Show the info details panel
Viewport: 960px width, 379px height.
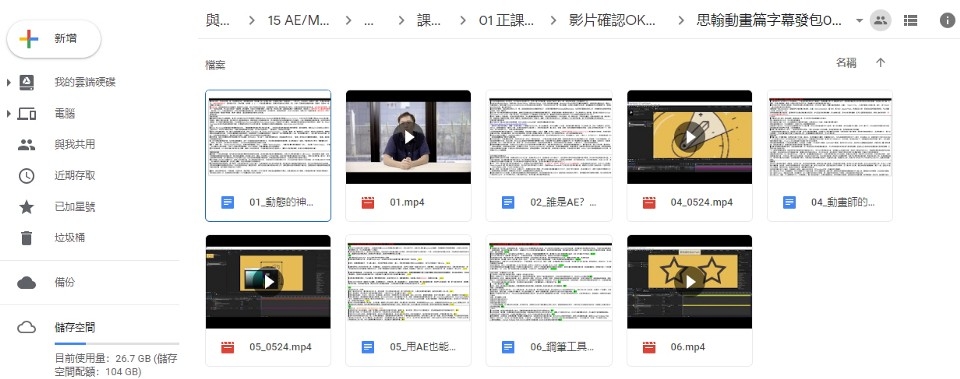(947, 21)
